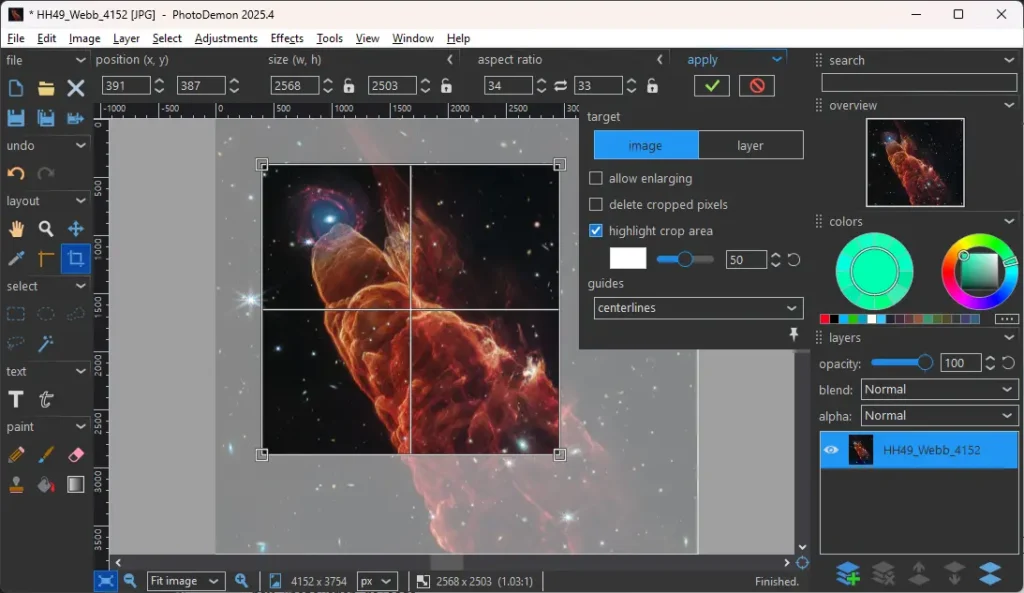Enable the allow enlarging option

[596, 178]
